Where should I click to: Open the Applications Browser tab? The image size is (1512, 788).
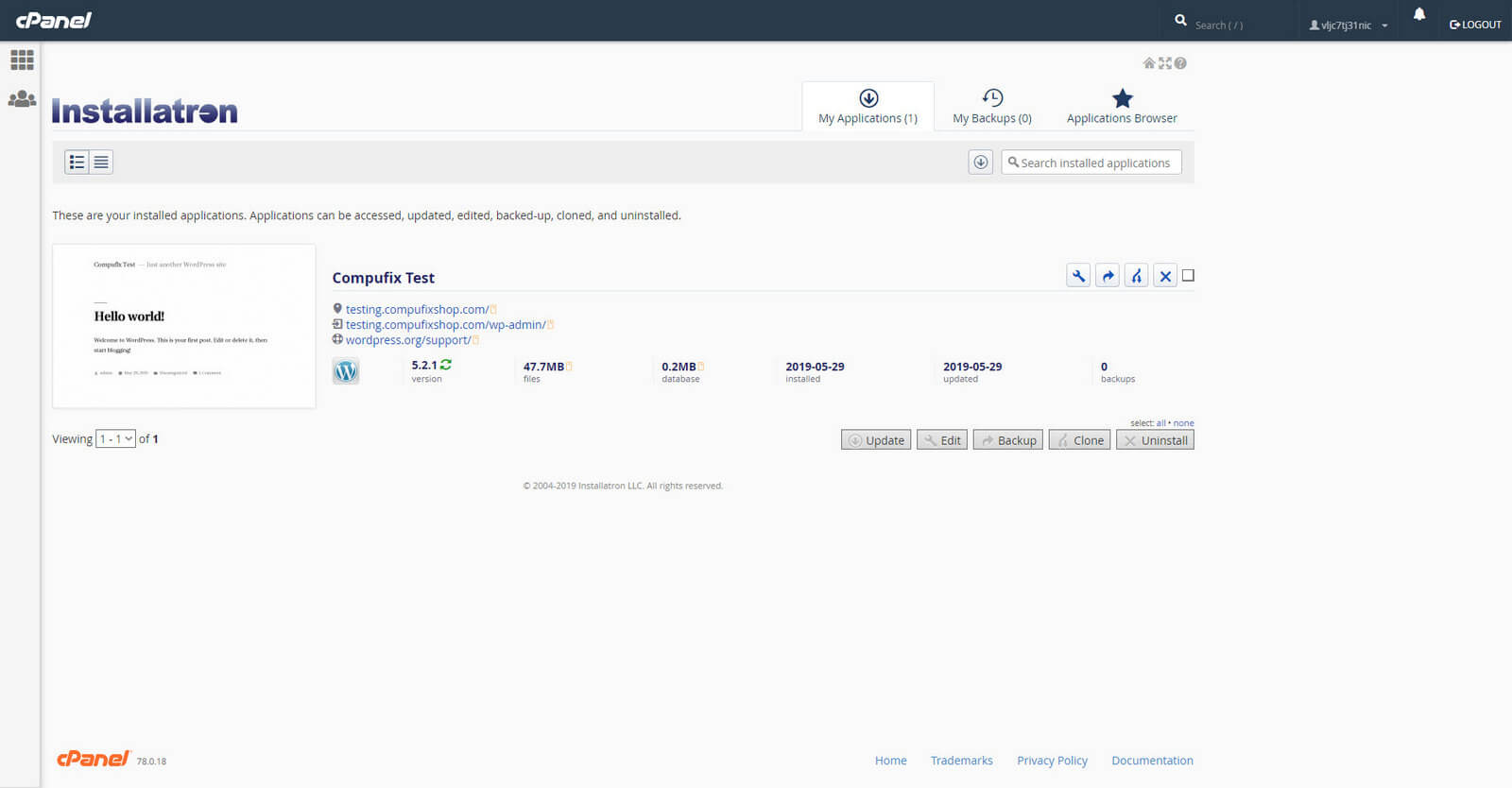point(1122,106)
